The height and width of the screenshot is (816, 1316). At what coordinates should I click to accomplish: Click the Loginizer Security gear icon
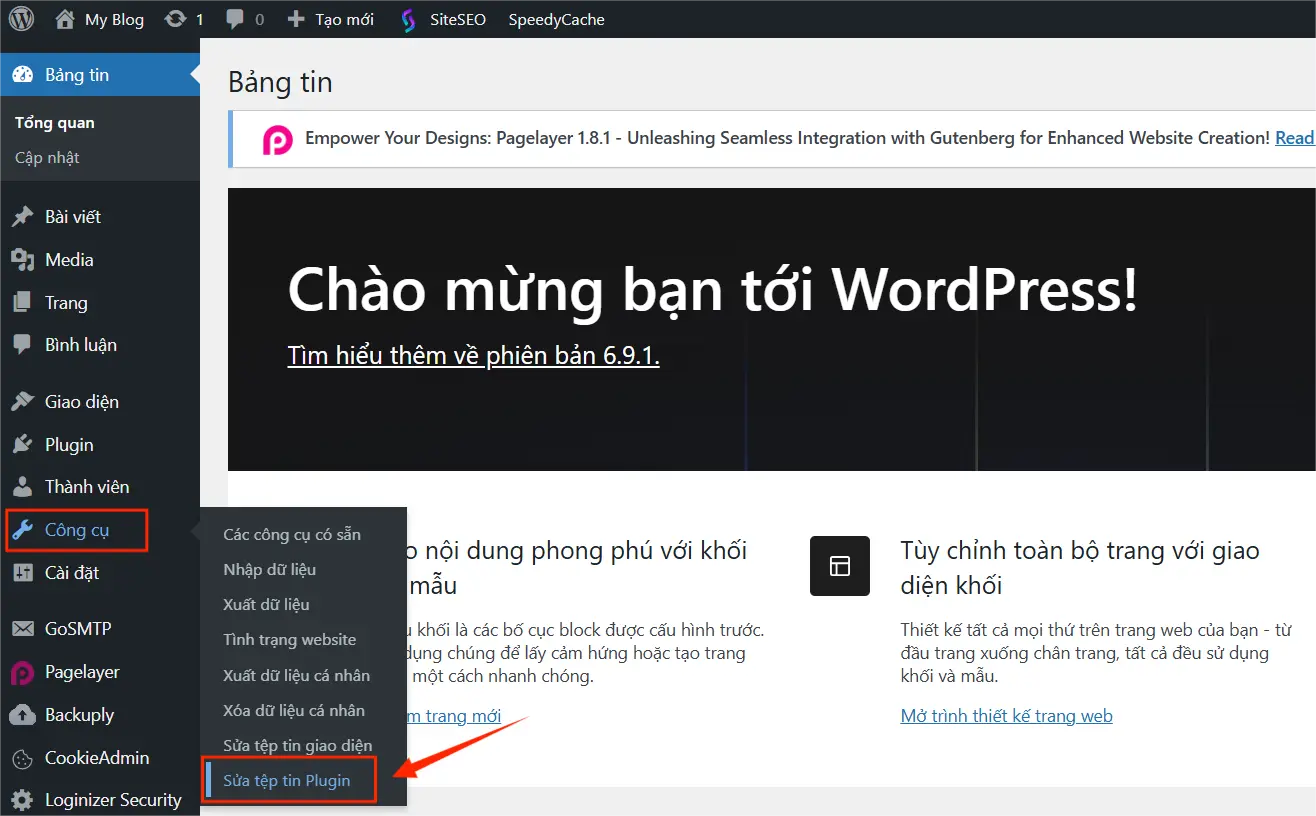22,800
